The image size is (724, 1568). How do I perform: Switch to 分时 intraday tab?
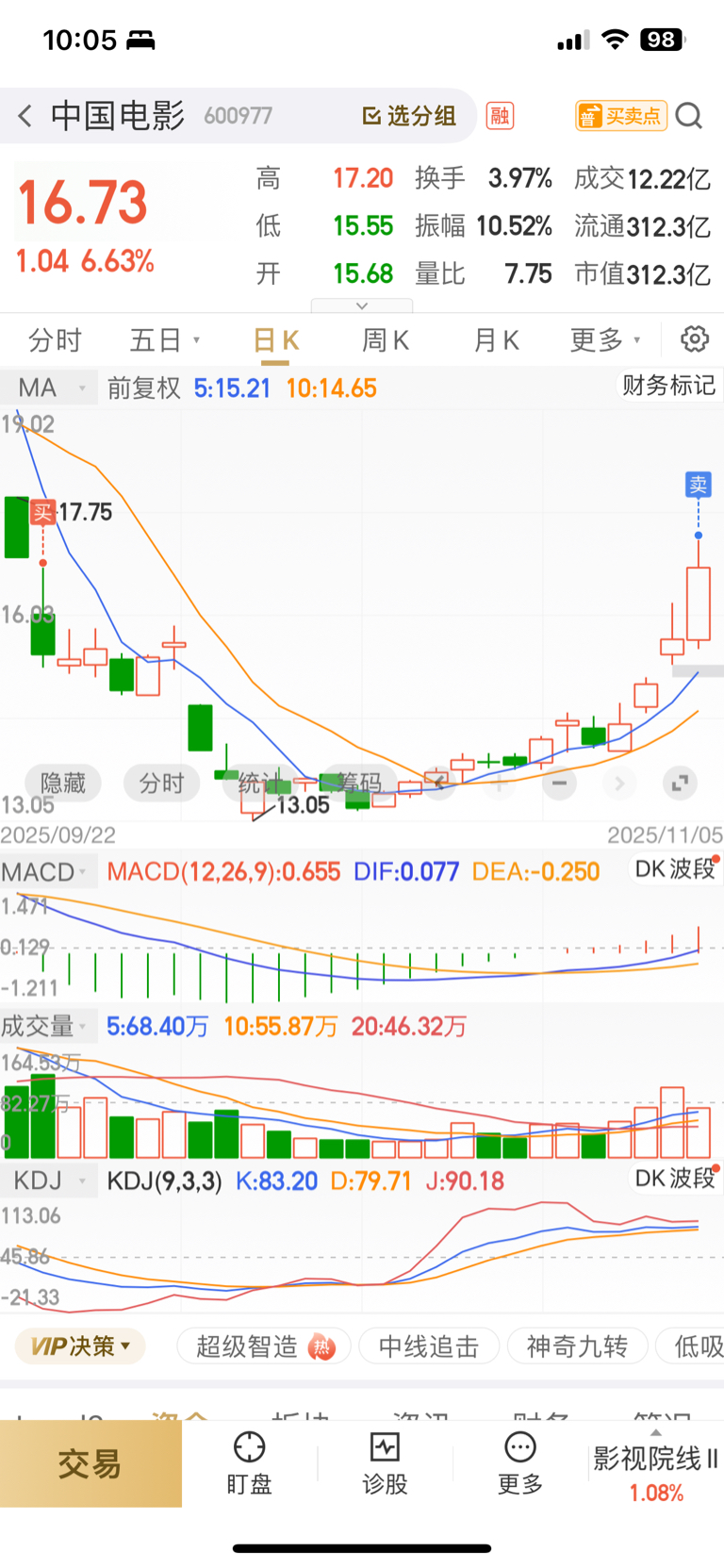point(55,340)
